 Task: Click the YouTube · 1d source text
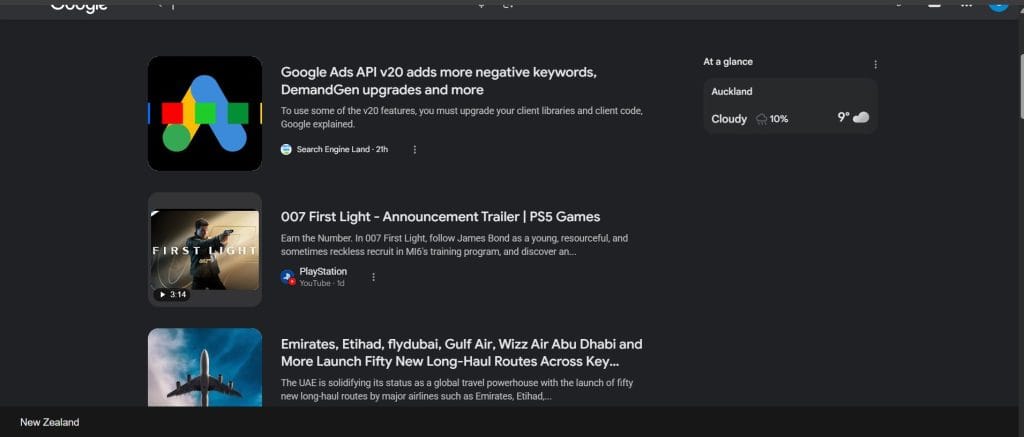click(x=322, y=283)
